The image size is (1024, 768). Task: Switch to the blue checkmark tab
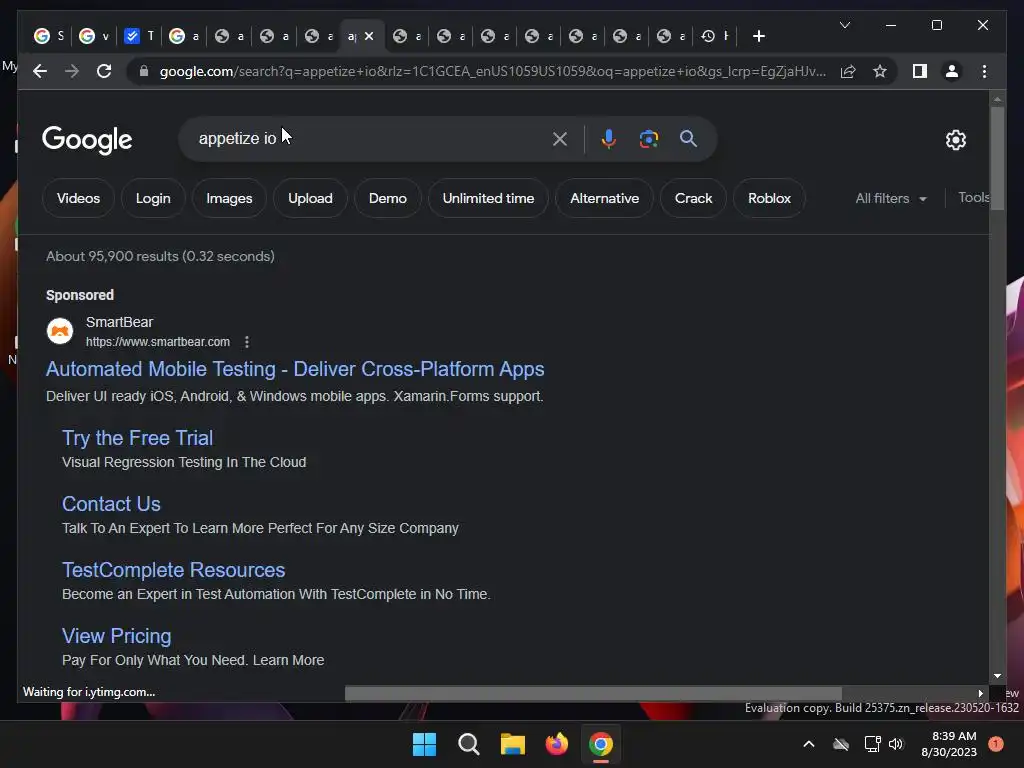pyautogui.click(x=139, y=36)
